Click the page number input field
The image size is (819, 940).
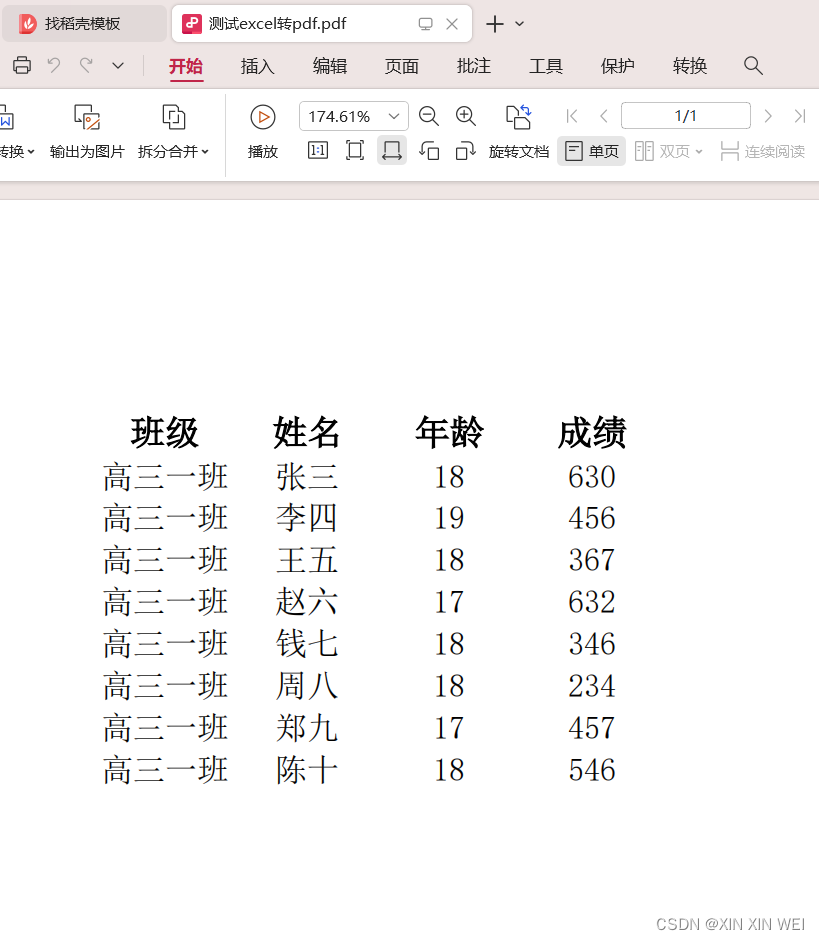pyautogui.click(x=686, y=116)
